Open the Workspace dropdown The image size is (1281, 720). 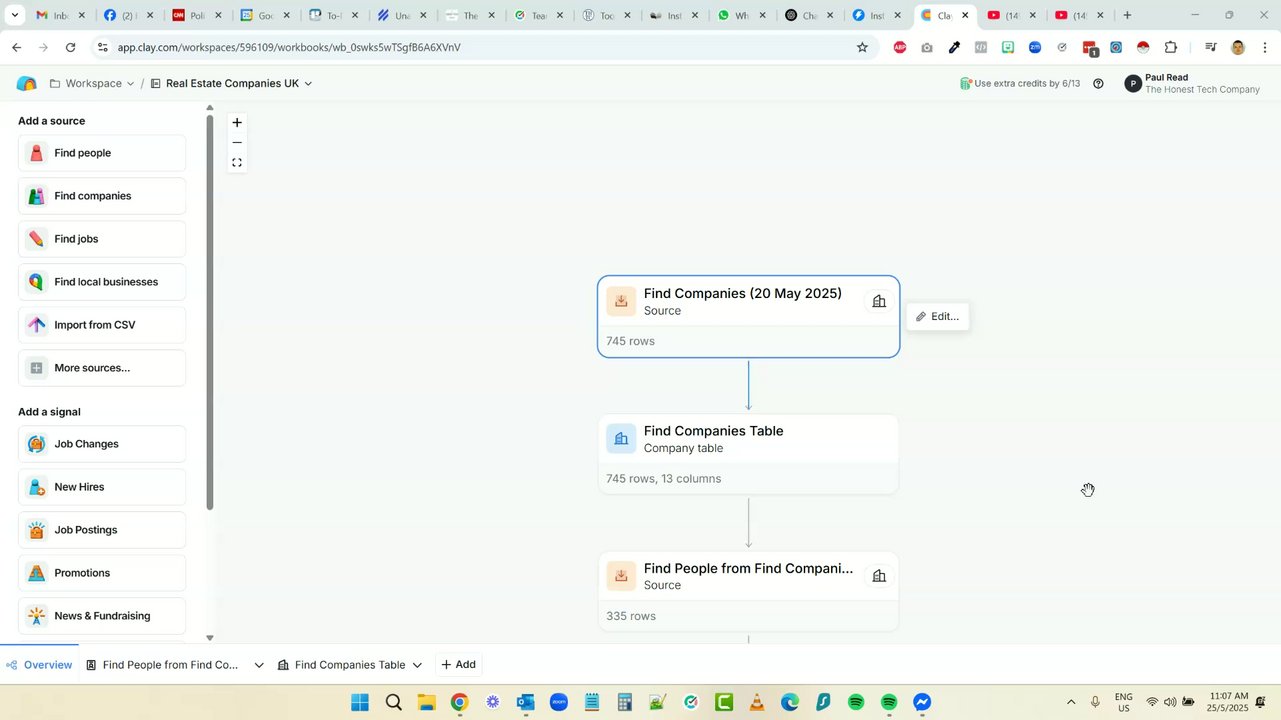[92, 83]
